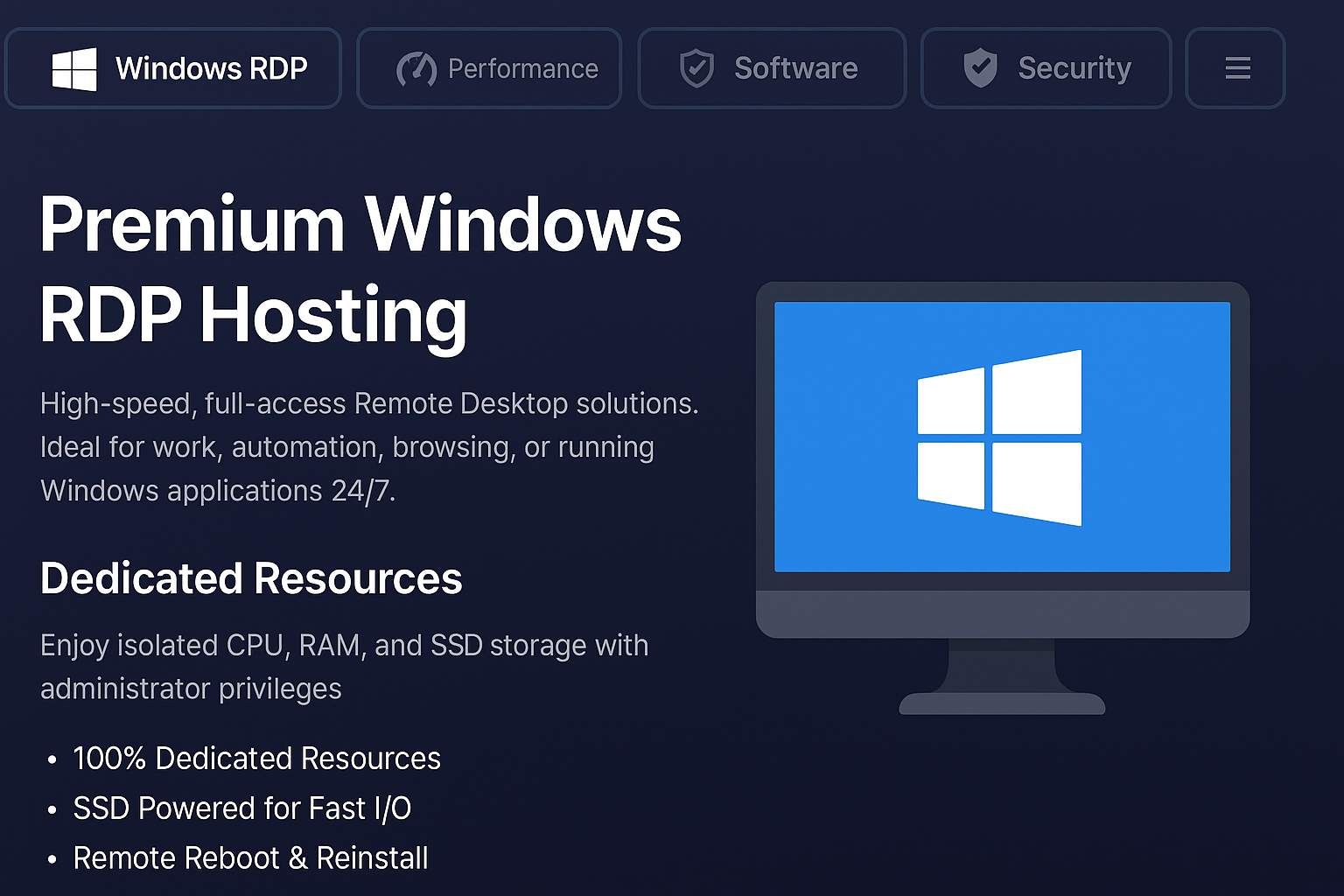Select the 100% Dedicated Resources bullet
This screenshot has height=896, width=1344.
245,759
